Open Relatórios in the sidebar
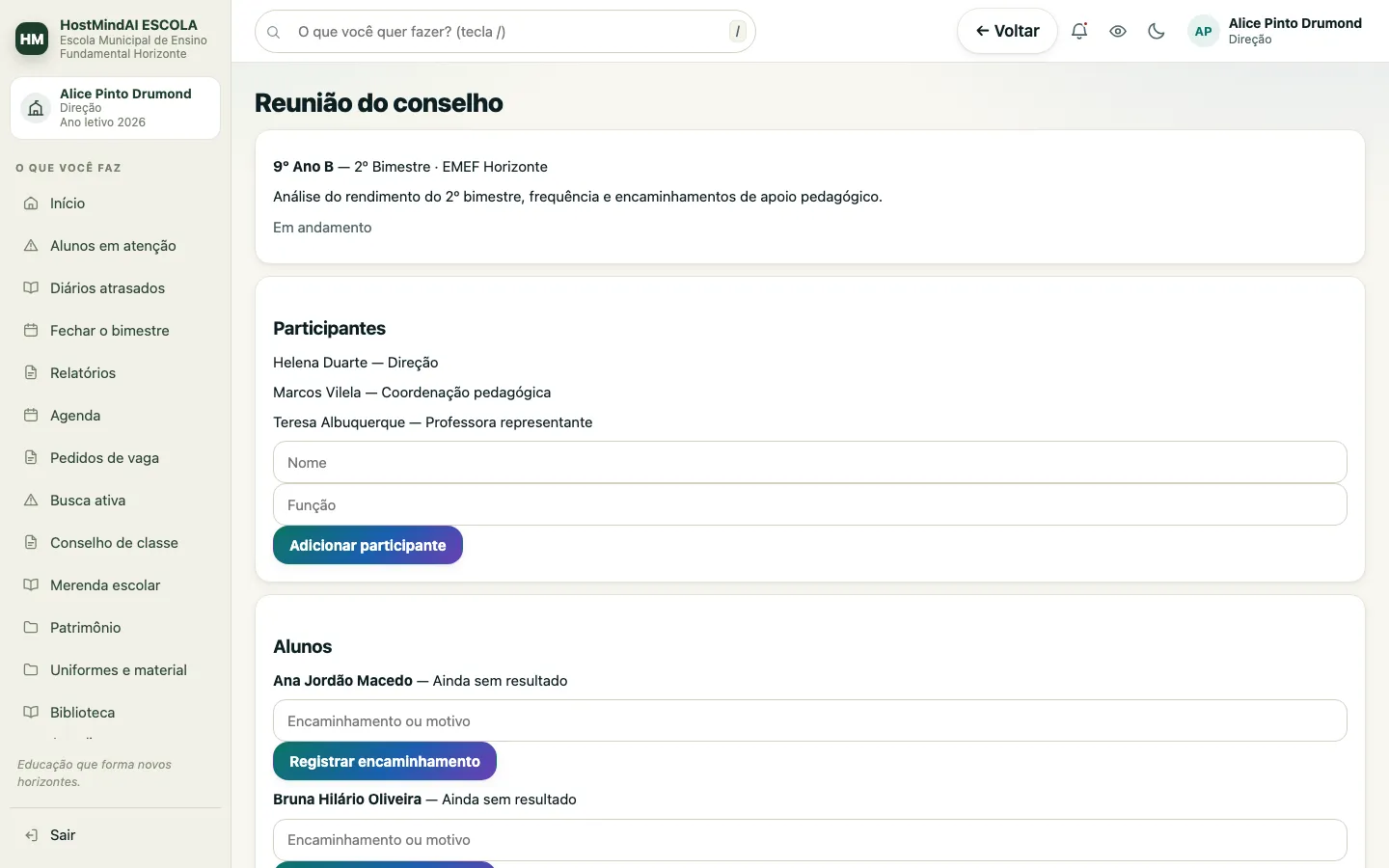 pos(116,373)
